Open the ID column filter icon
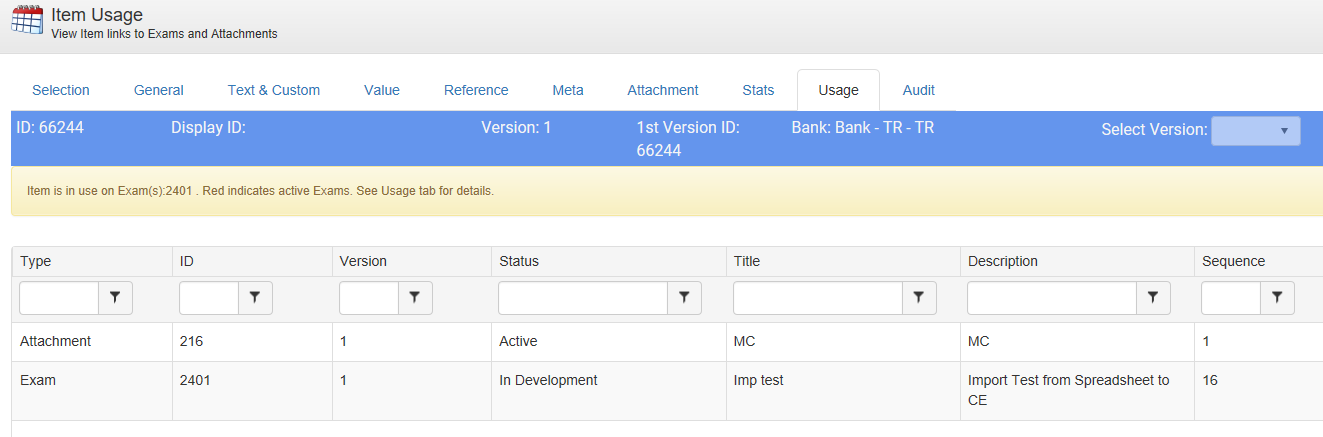The image size is (1323, 437). [x=255, y=297]
